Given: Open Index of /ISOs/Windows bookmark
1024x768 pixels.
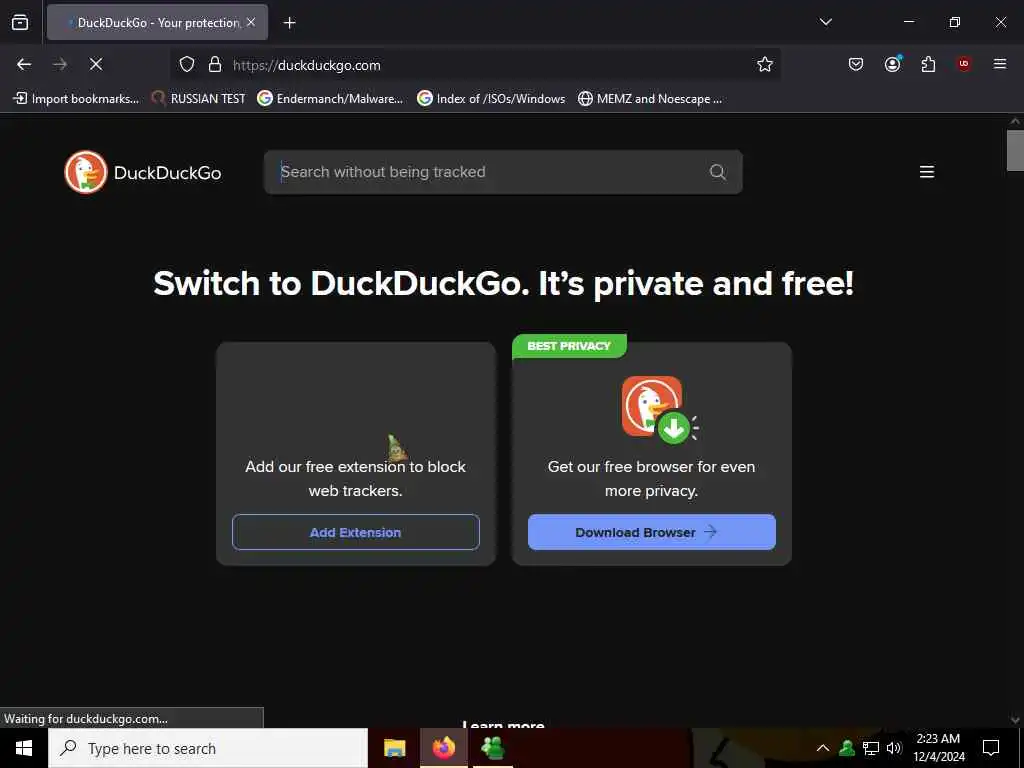Looking at the screenshot, I should pos(492,99).
